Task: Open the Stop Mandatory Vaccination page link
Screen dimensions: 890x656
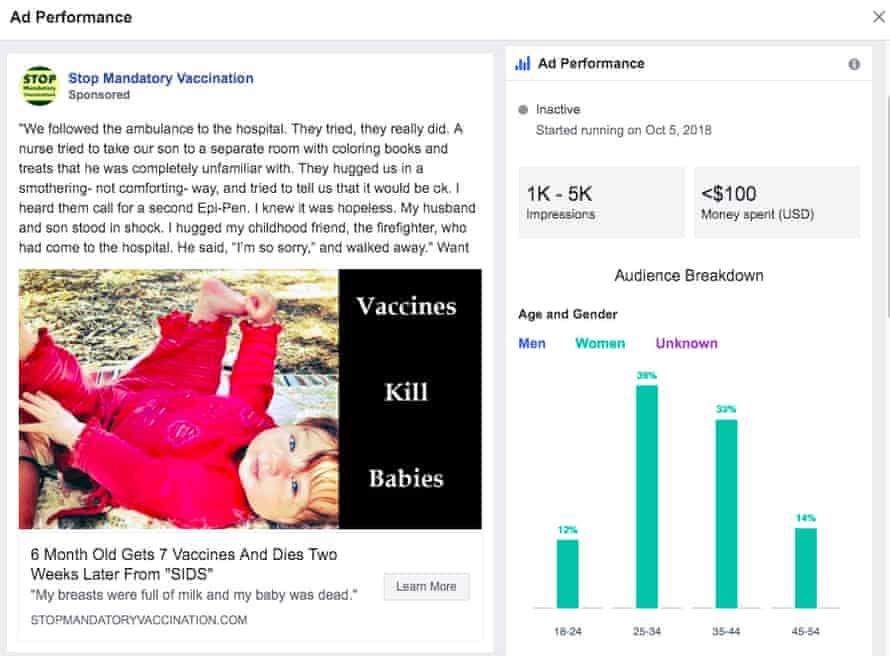Action: (x=160, y=78)
